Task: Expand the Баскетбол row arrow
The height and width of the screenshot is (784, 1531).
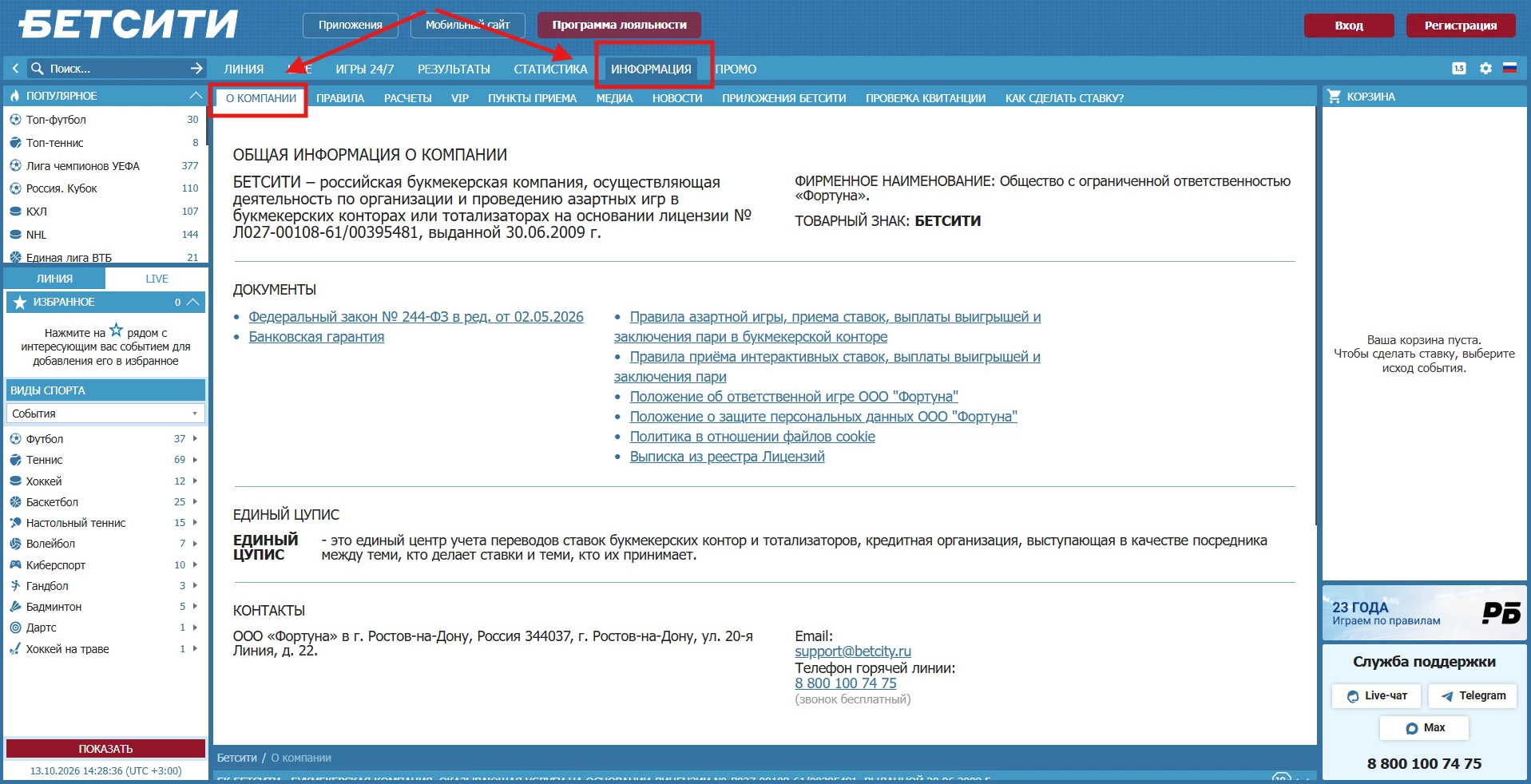Action: pyautogui.click(x=195, y=502)
